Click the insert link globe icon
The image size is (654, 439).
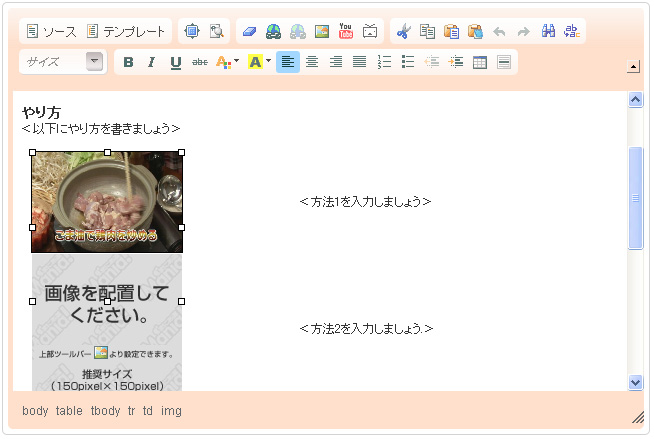(x=274, y=31)
